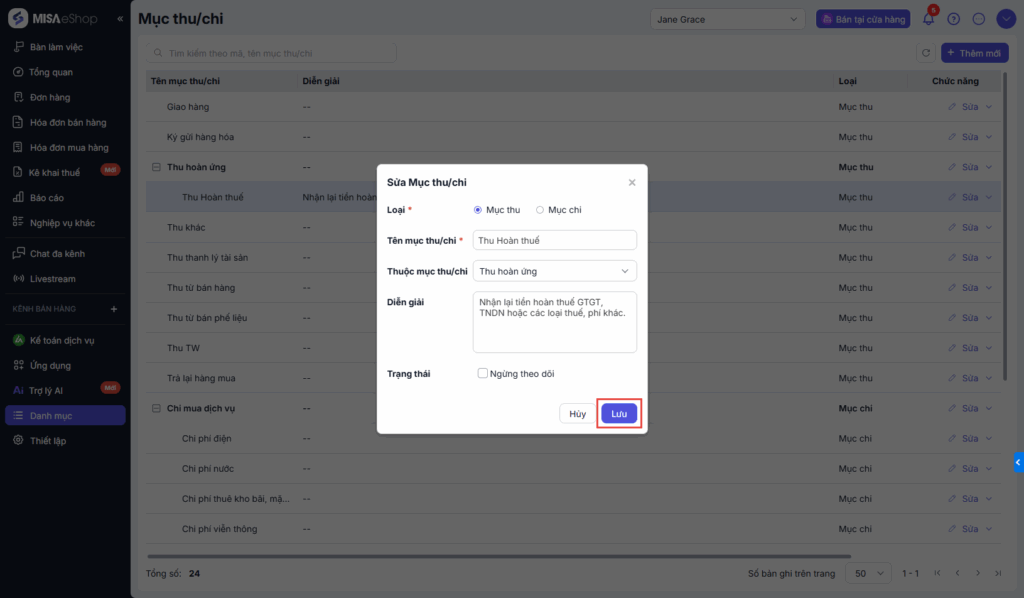
Task: Open the records-per-page 50 dropdown
Action: (869, 573)
